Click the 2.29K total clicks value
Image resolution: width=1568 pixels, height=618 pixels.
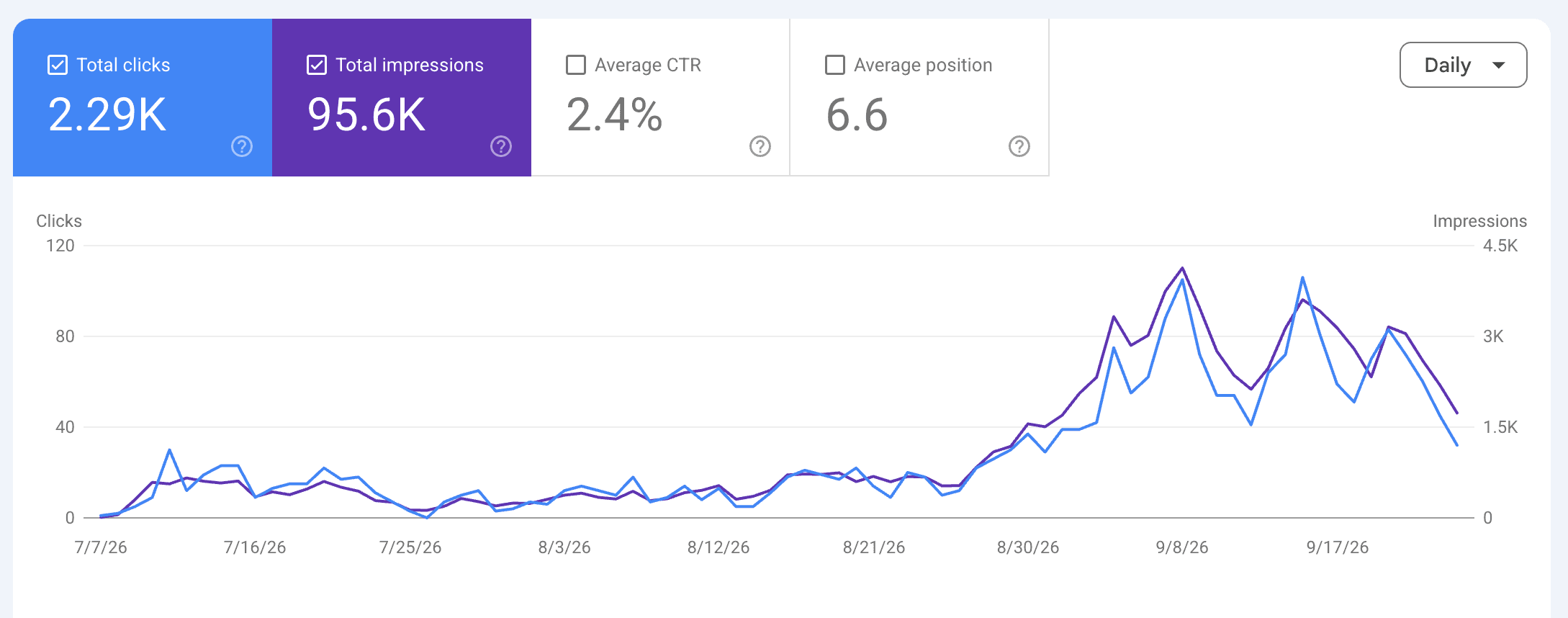point(107,115)
